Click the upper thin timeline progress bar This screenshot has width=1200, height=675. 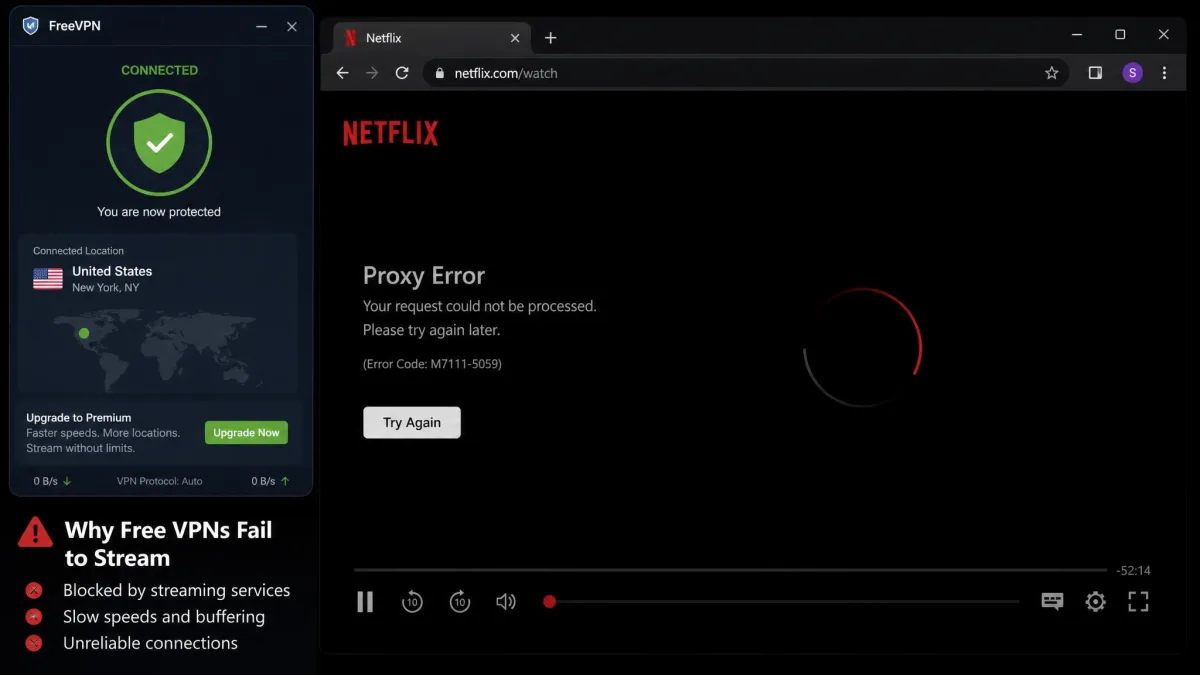730,570
